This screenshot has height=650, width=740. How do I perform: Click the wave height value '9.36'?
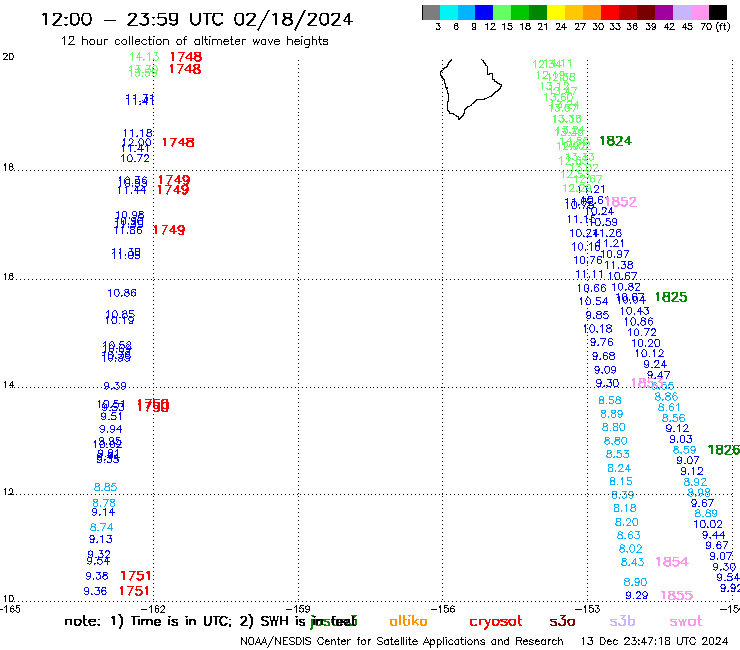tap(95, 591)
